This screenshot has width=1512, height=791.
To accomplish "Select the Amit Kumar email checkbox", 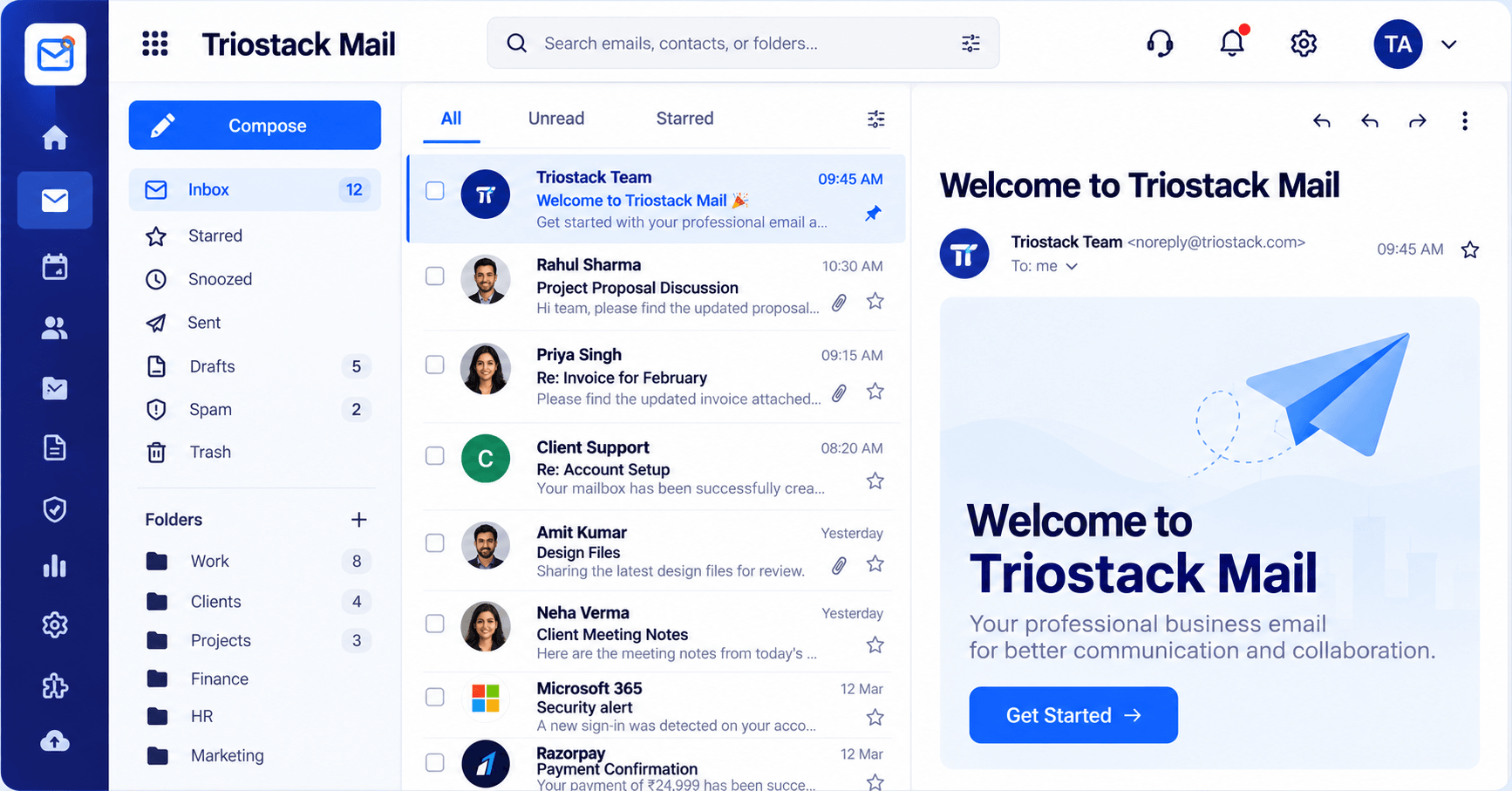I will 435,543.
